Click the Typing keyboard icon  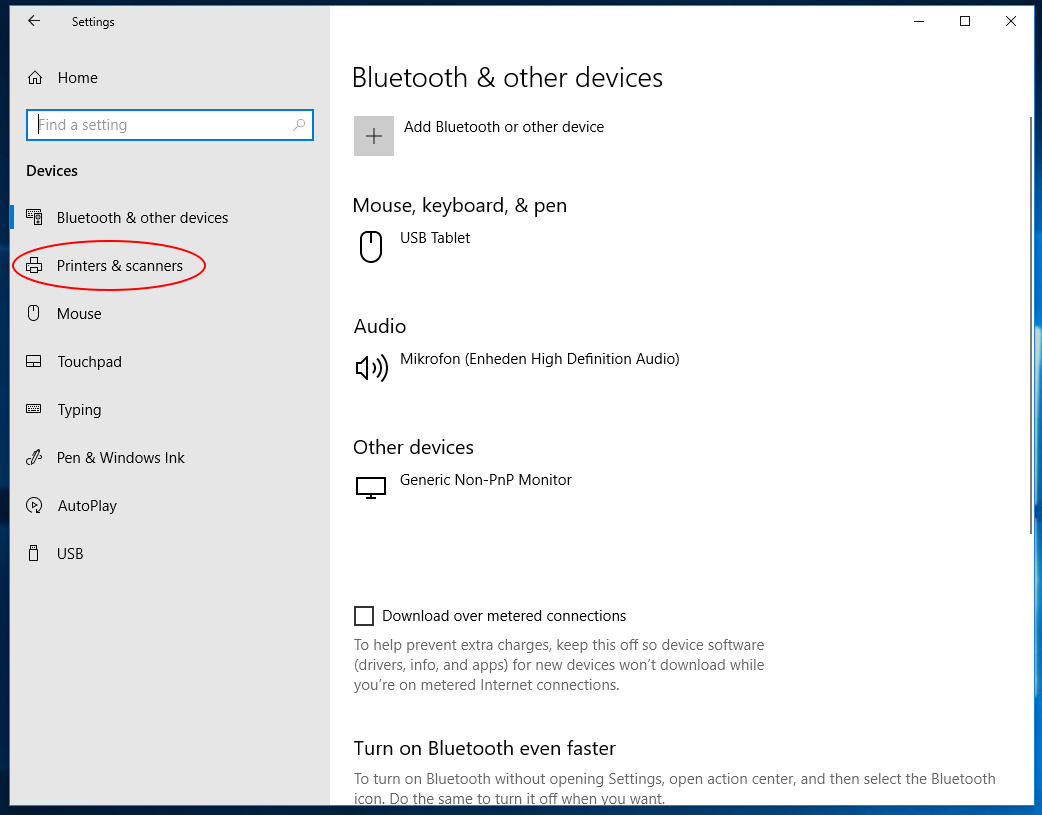pyautogui.click(x=34, y=409)
